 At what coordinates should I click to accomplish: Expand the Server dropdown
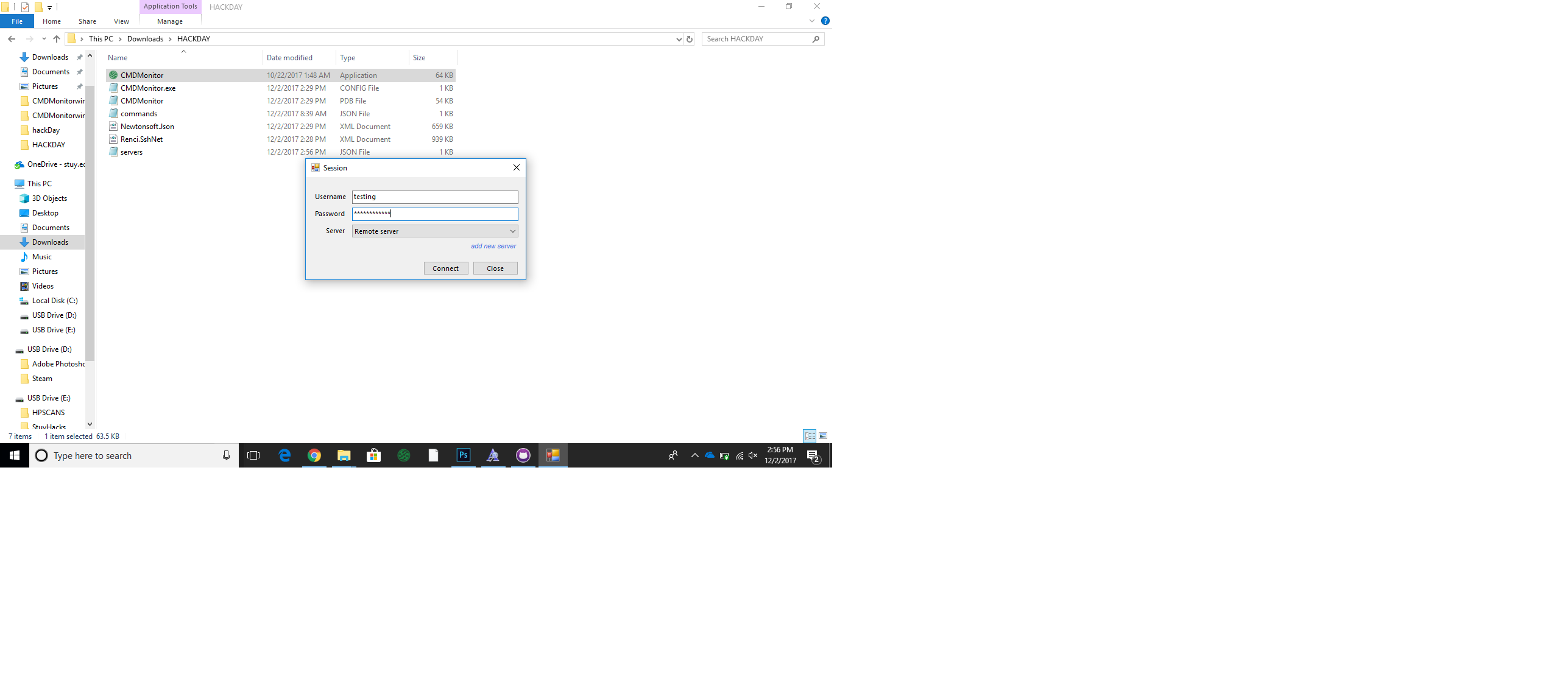point(512,231)
